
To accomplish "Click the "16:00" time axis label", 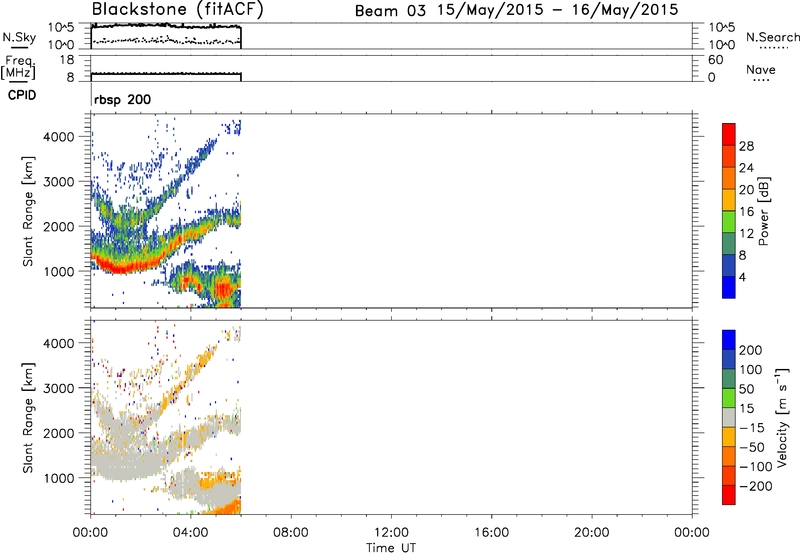I will pyautogui.click(x=491, y=533).
